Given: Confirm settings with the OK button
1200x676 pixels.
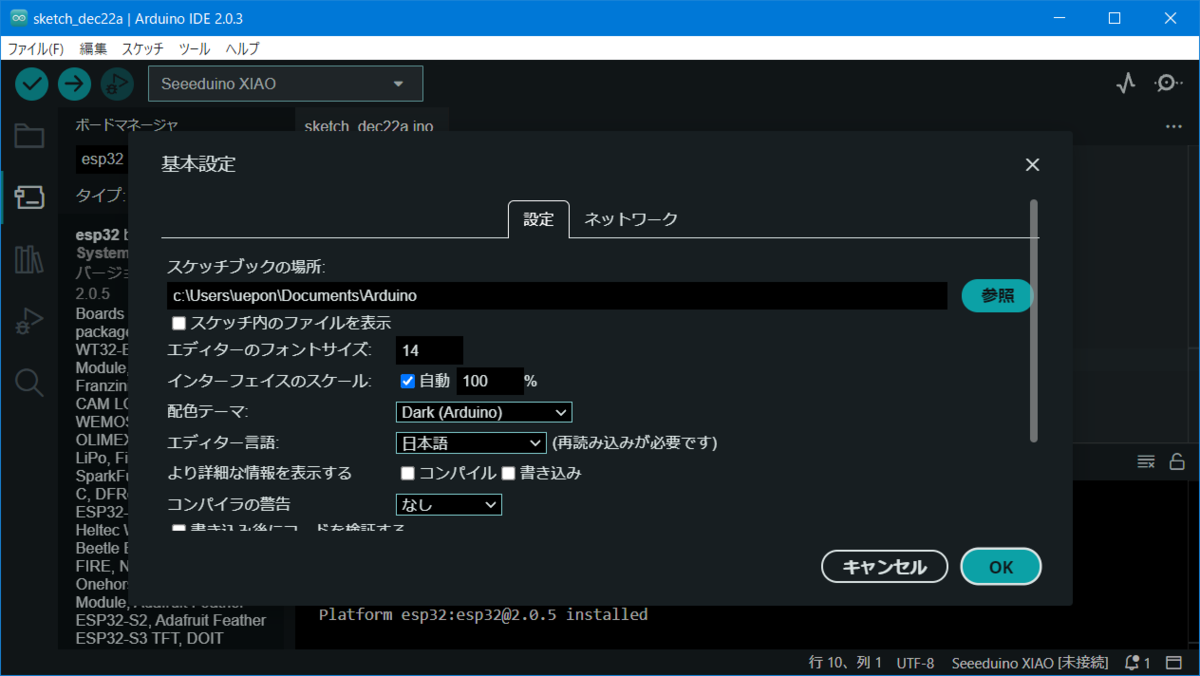Looking at the screenshot, I should pyautogui.click(x=1001, y=567).
